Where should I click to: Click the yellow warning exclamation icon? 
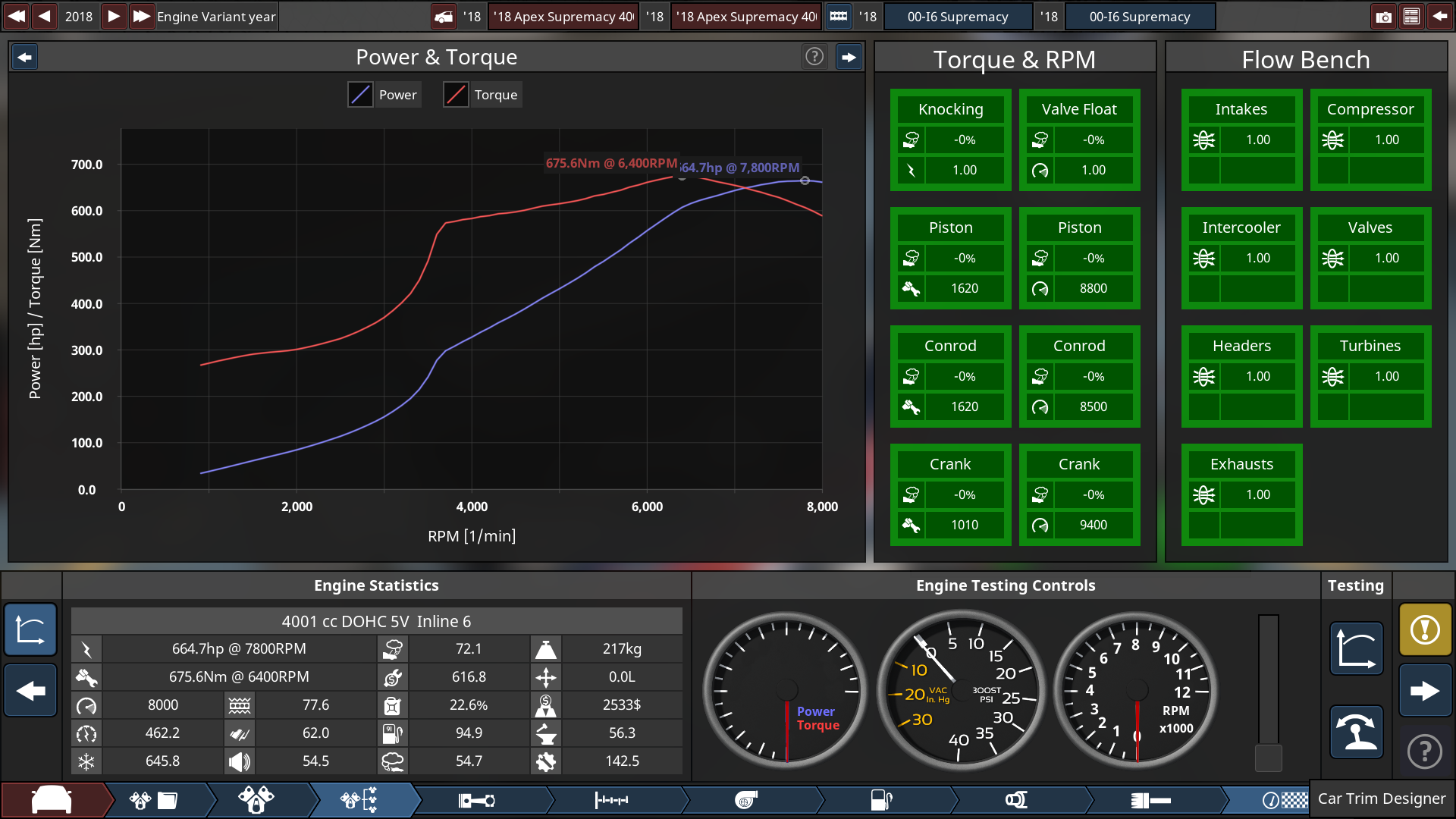pyautogui.click(x=1425, y=629)
